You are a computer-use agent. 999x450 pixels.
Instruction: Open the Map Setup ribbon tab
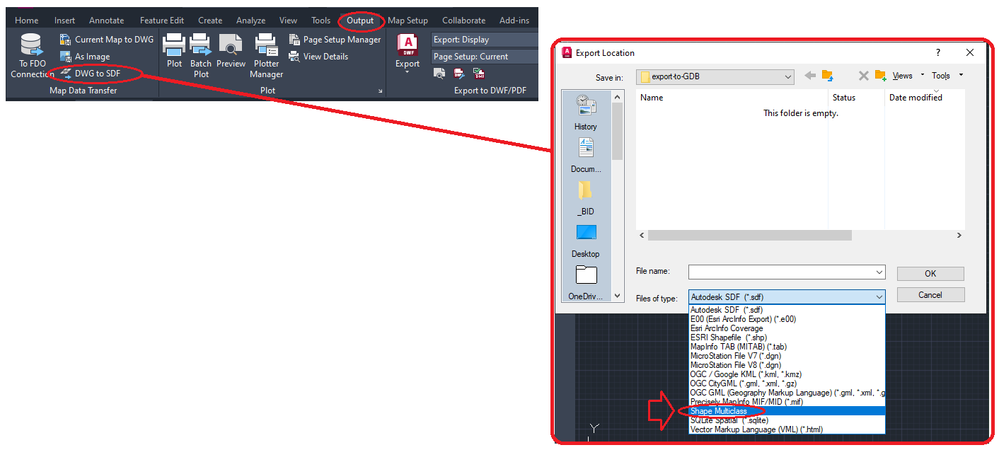pos(408,20)
